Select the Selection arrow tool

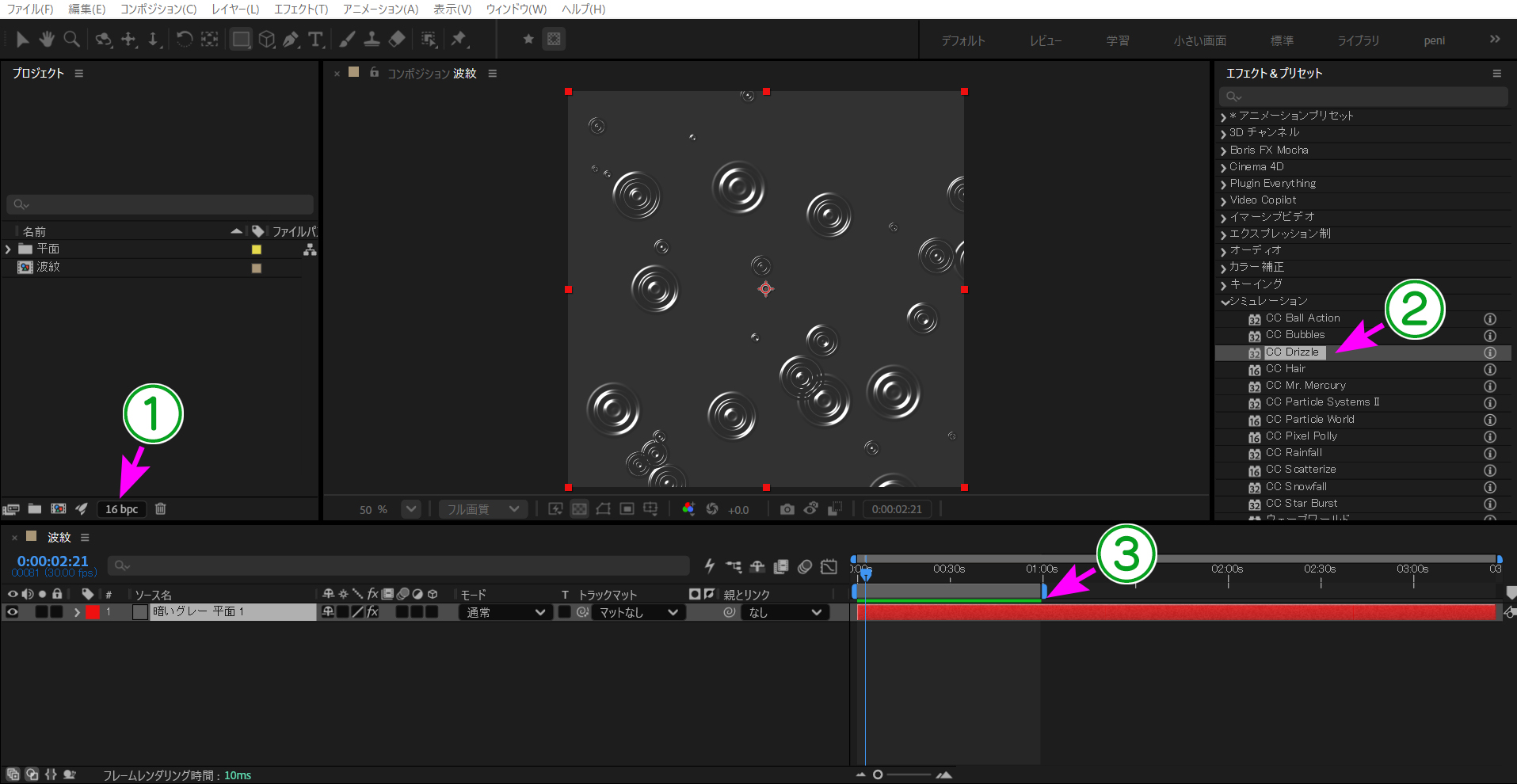(23, 39)
